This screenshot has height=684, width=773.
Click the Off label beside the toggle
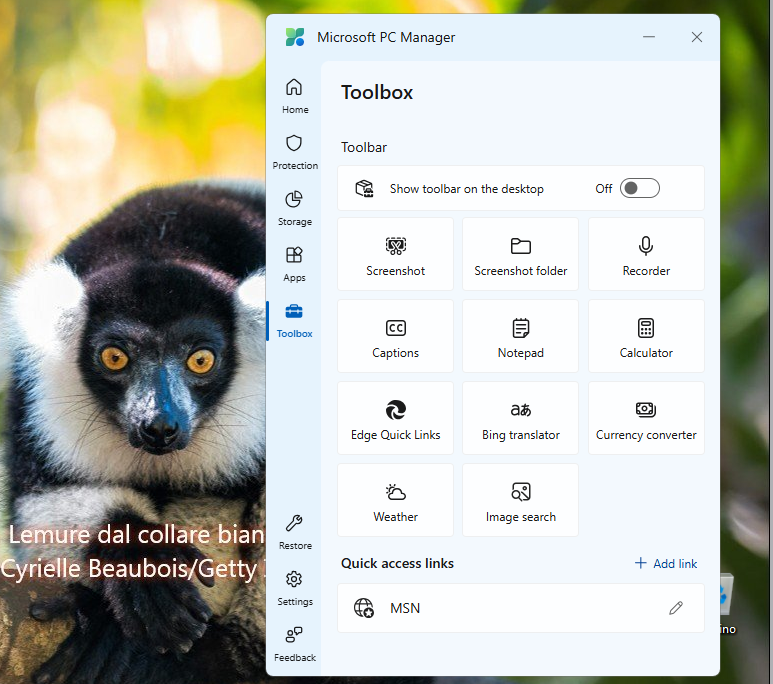[x=603, y=188]
